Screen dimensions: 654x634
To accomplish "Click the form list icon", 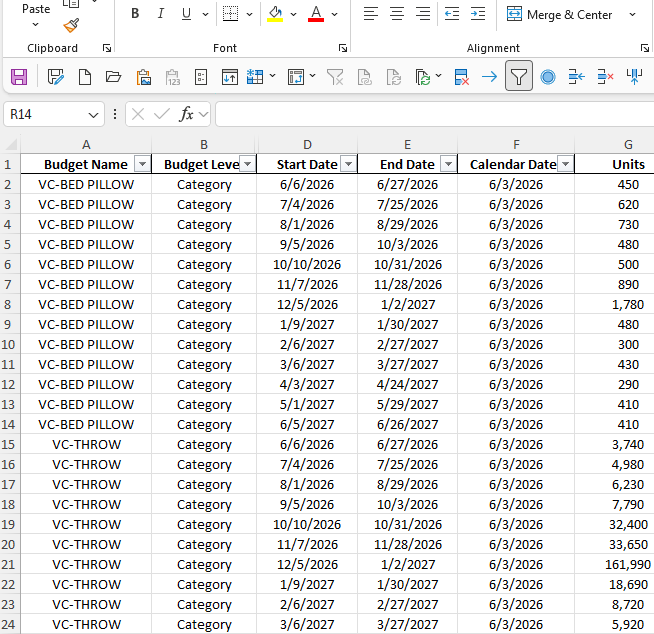I will coord(201,77).
